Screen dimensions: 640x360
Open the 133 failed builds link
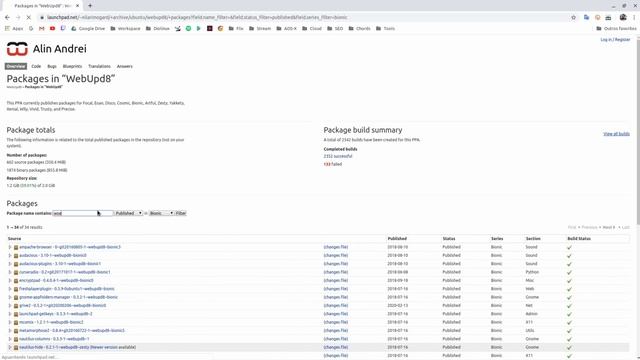click(x=333, y=164)
